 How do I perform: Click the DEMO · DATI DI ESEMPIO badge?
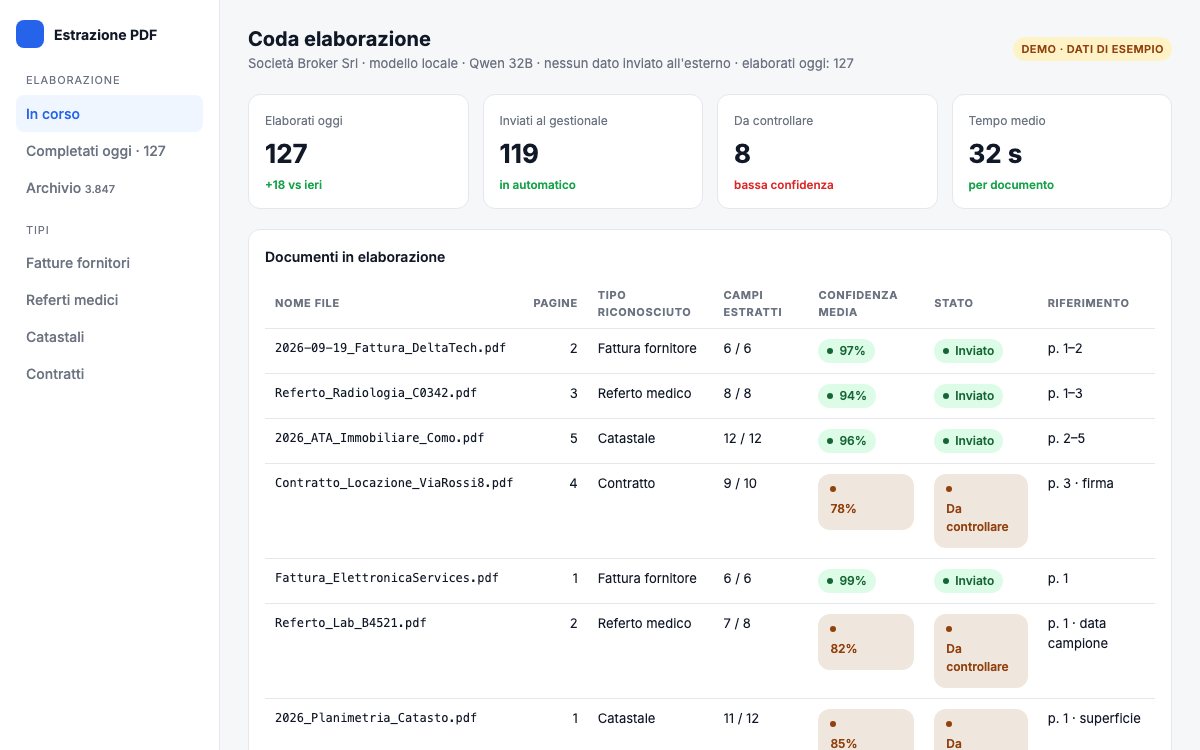point(1092,49)
